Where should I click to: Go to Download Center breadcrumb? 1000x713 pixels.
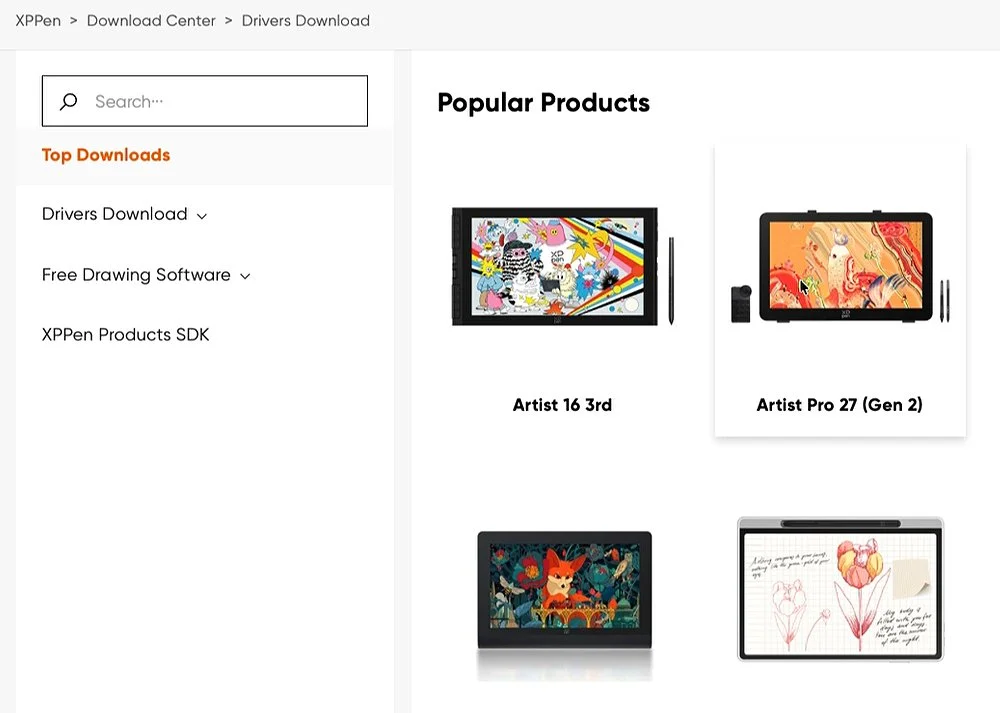[x=151, y=20]
